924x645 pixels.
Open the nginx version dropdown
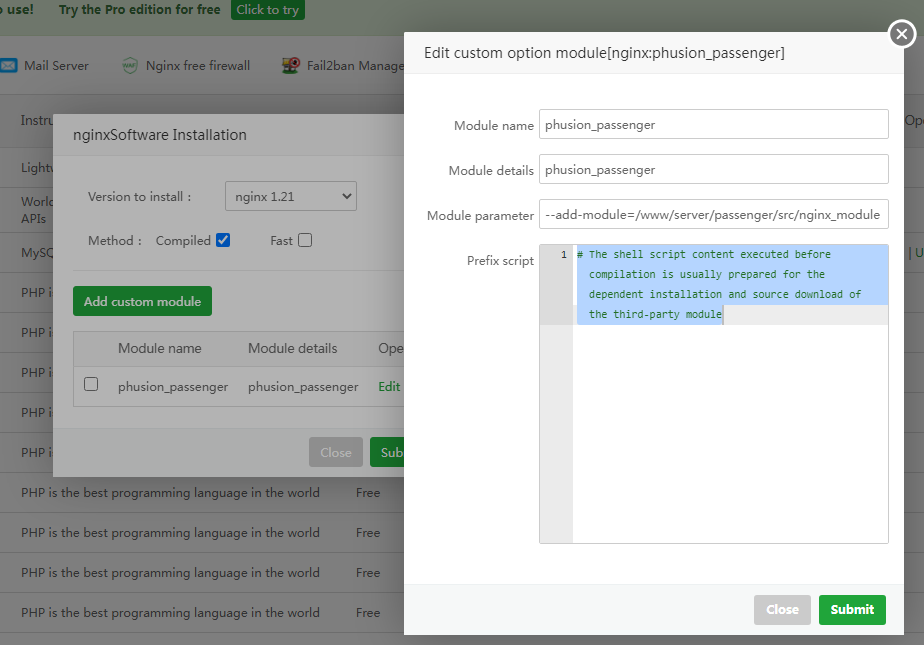[x=290, y=196]
